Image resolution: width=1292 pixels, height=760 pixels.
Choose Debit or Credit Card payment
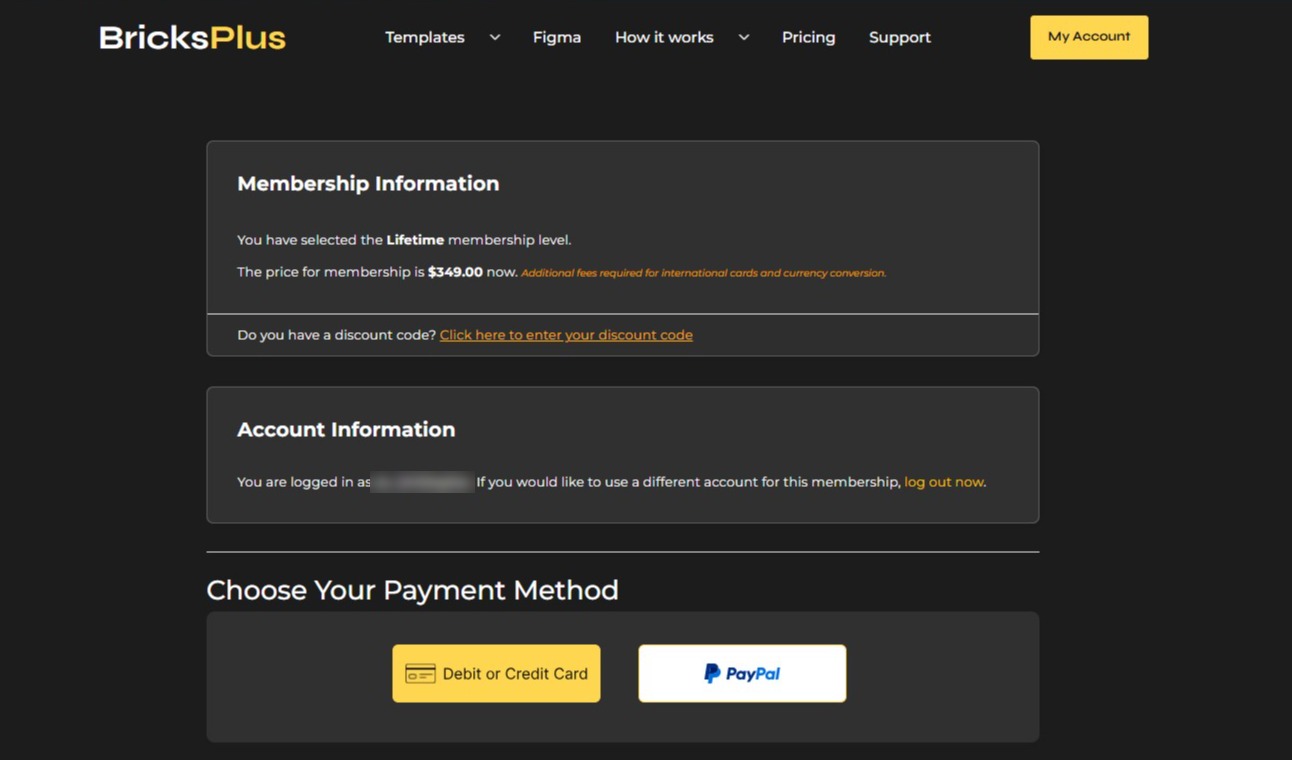point(496,673)
